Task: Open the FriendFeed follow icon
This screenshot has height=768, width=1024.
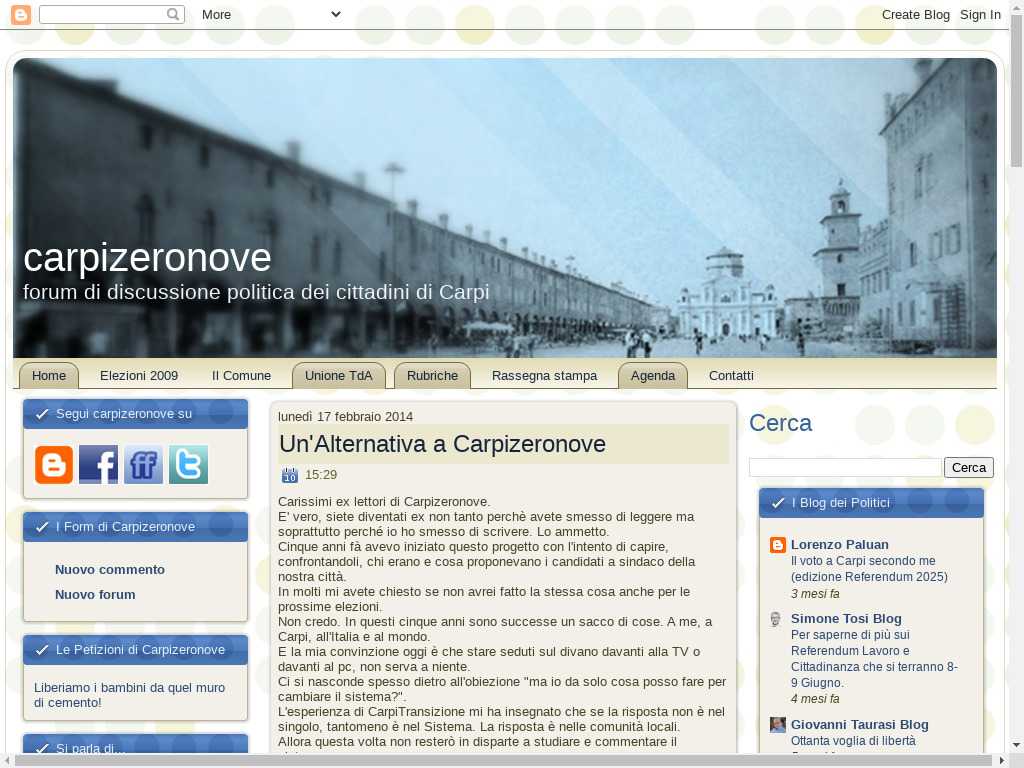Action: (144, 465)
